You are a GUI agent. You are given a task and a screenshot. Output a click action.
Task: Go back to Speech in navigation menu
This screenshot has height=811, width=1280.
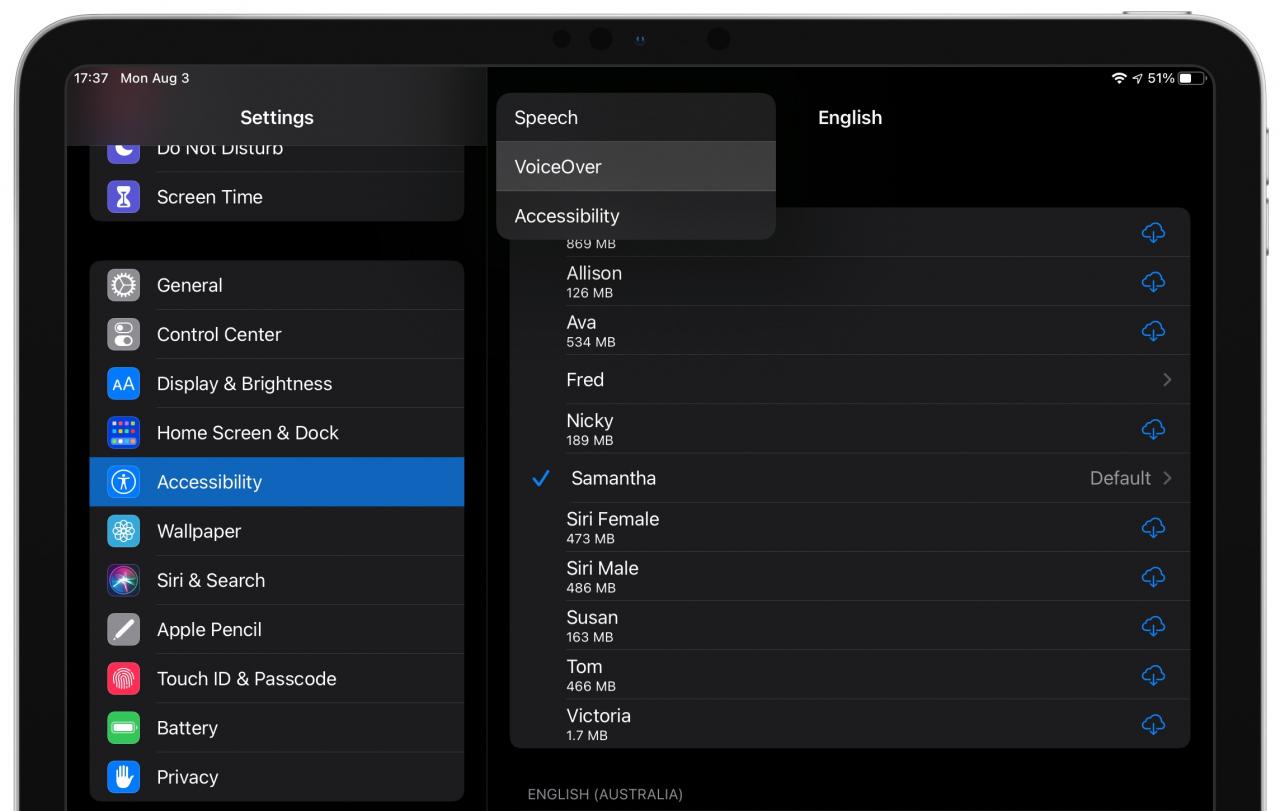[x=636, y=117]
